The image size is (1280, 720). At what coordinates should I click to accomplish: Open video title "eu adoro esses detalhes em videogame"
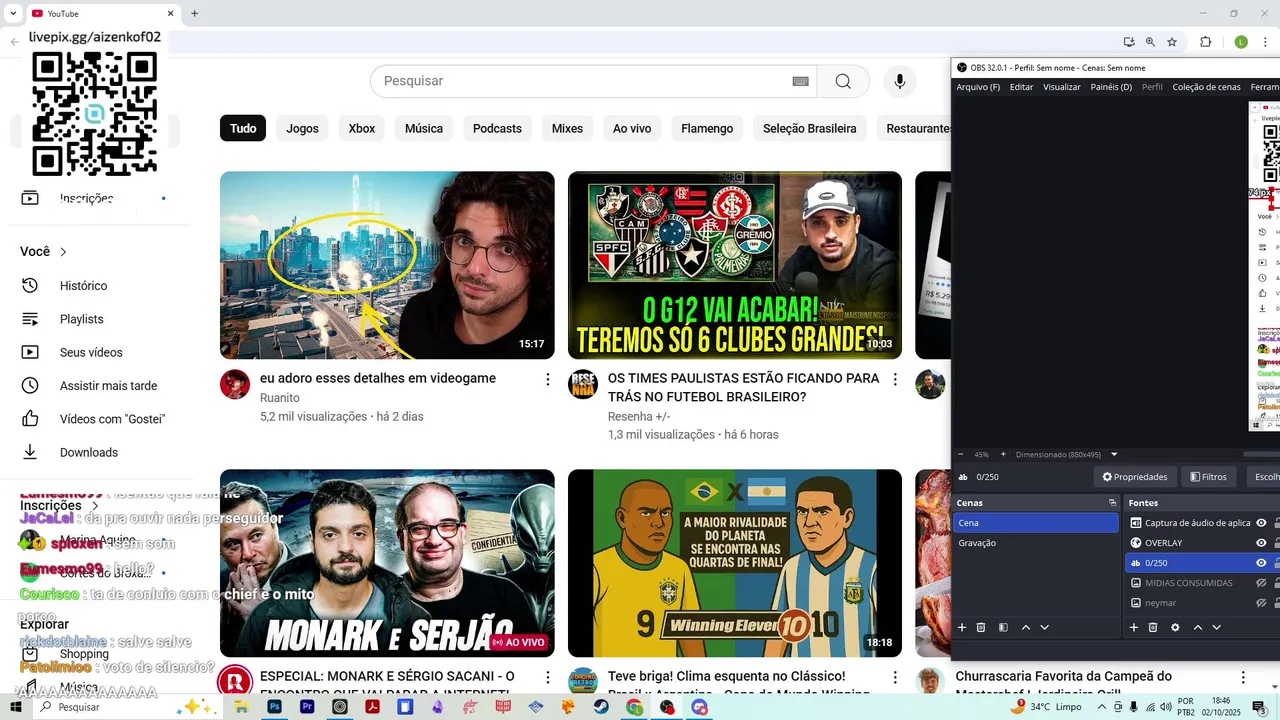[x=378, y=378]
